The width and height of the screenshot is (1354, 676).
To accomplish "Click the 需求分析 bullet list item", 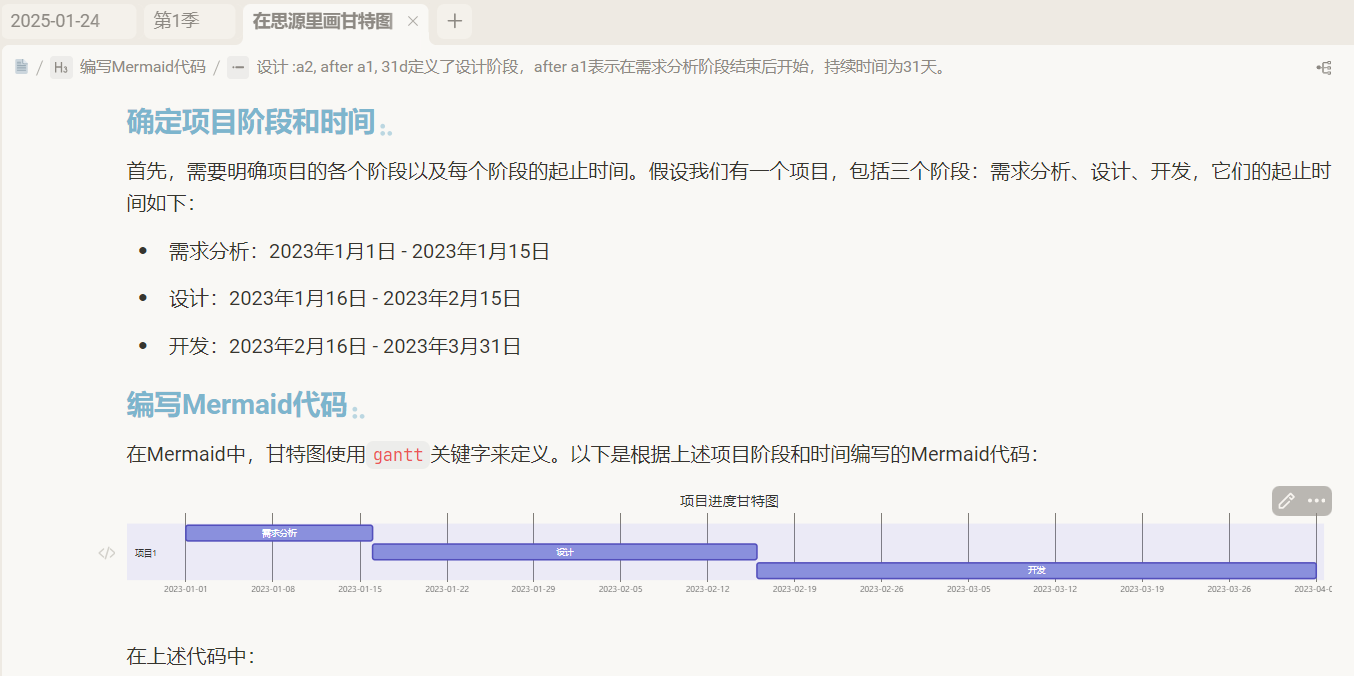I will [x=359, y=251].
